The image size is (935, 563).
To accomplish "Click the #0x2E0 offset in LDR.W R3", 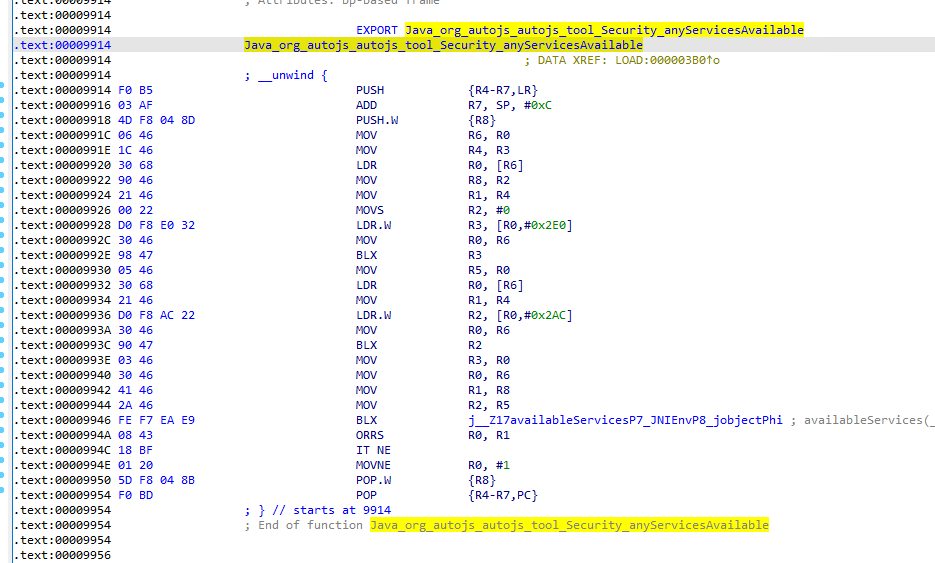I will pyautogui.click(x=548, y=225).
